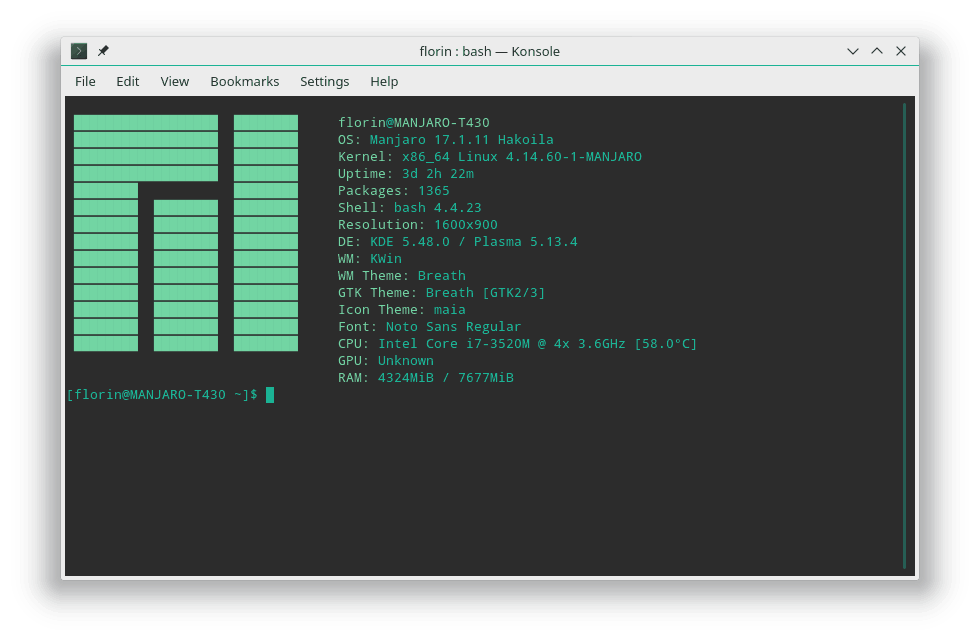980x641 pixels.
Task: Open the Bookmarks menu
Action: (244, 81)
